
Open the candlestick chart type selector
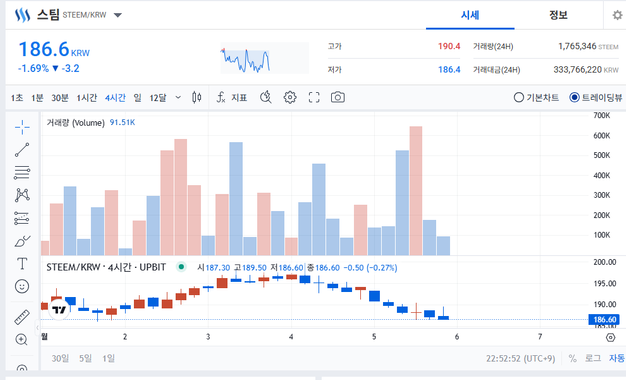196,97
